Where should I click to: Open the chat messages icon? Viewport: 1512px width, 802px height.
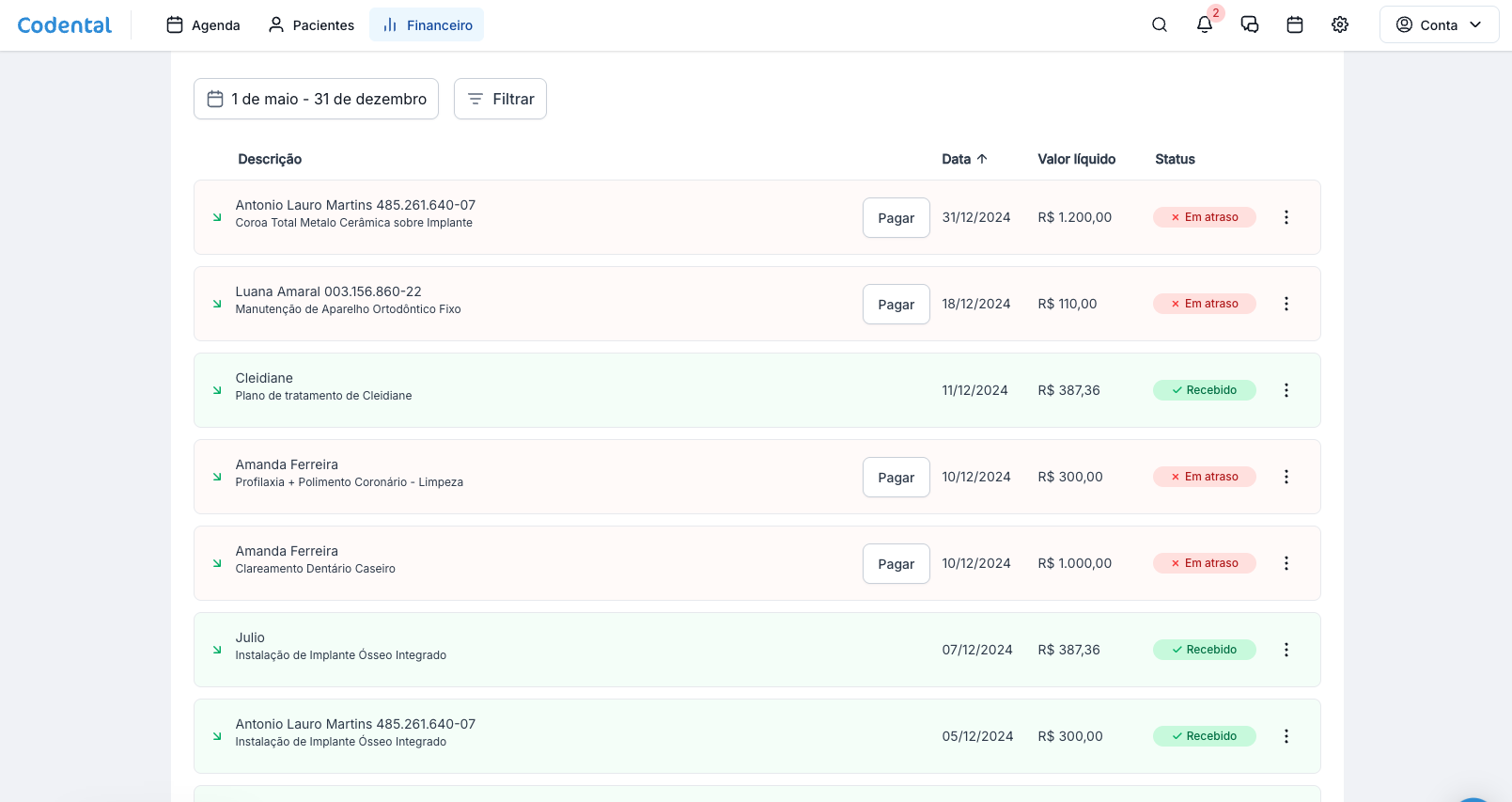pos(1250,25)
